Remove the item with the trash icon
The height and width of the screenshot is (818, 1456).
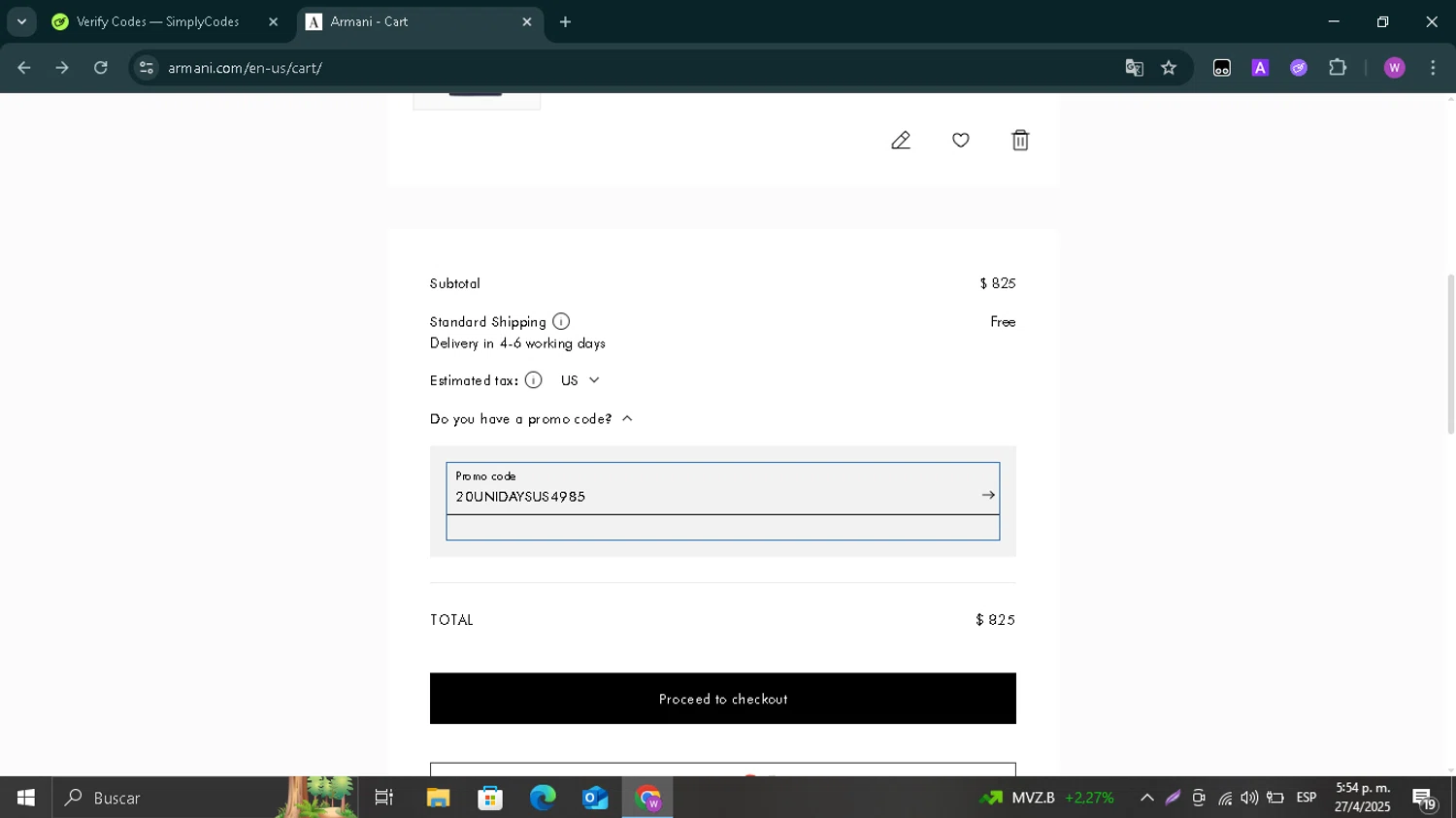pos(1020,141)
